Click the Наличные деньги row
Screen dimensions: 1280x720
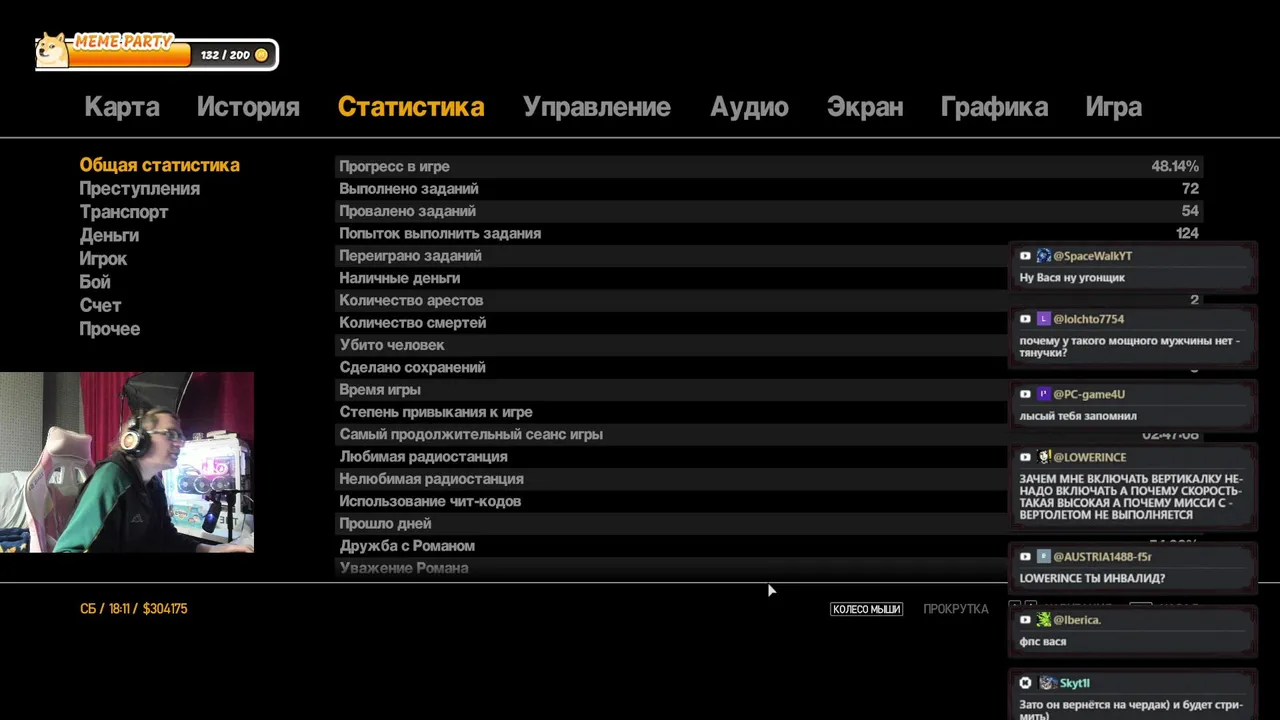[769, 278]
